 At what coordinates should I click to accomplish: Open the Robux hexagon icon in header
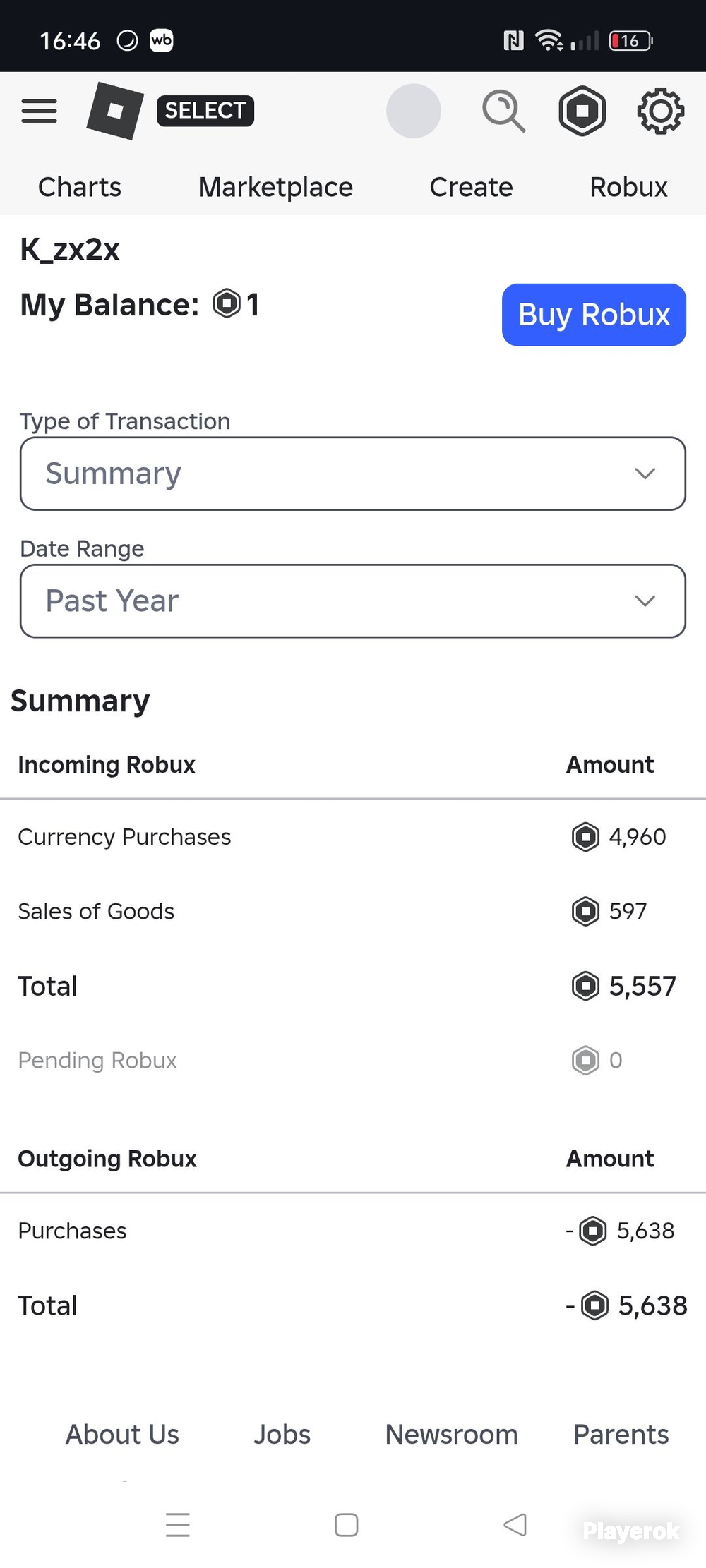coord(582,111)
